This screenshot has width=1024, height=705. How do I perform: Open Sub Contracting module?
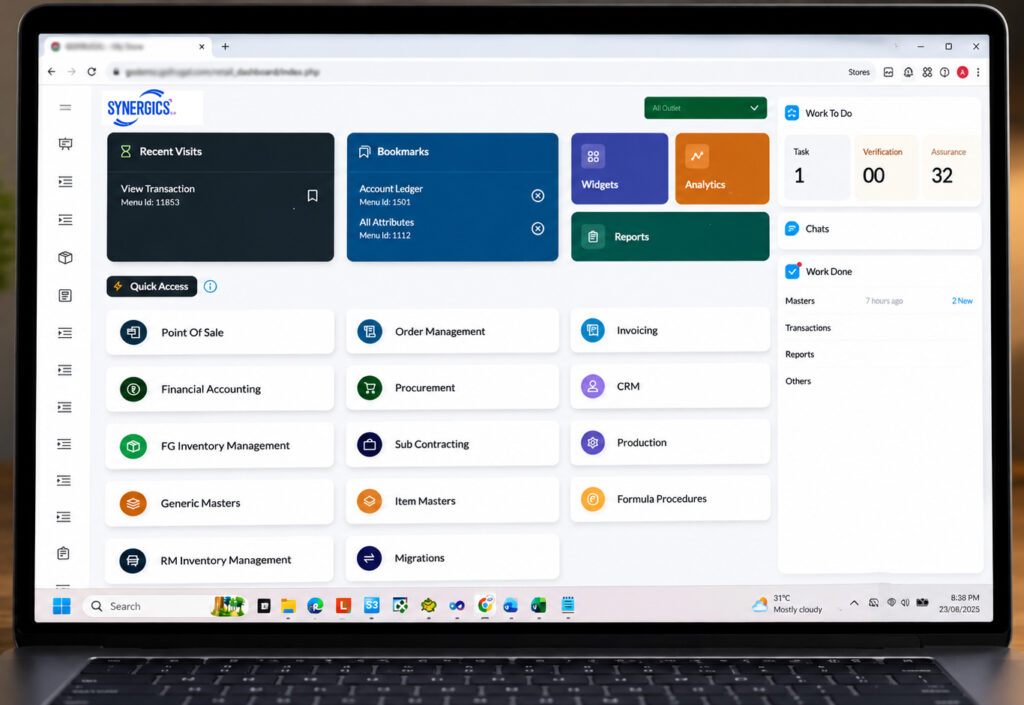click(453, 444)
